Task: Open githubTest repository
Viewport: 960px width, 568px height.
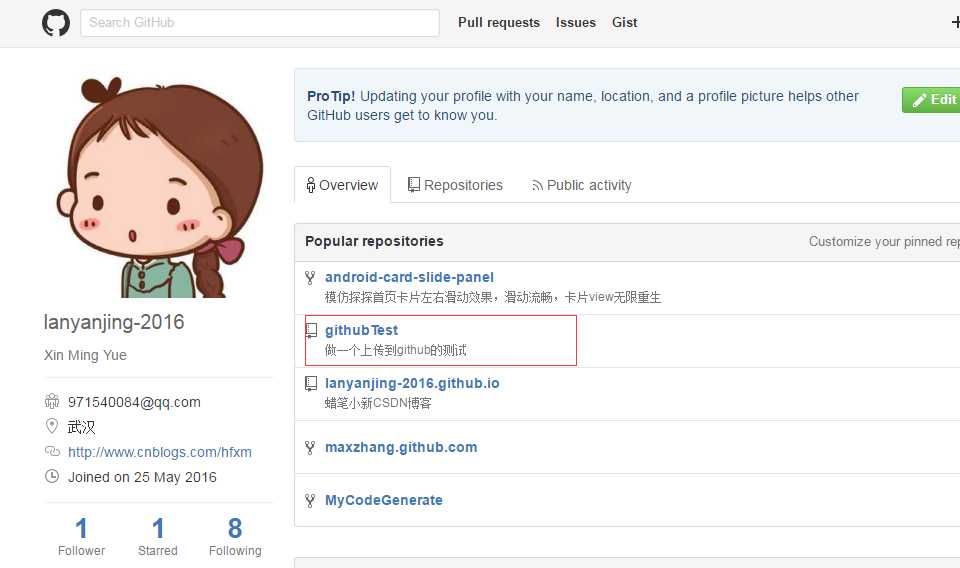Action: (361, 331)
